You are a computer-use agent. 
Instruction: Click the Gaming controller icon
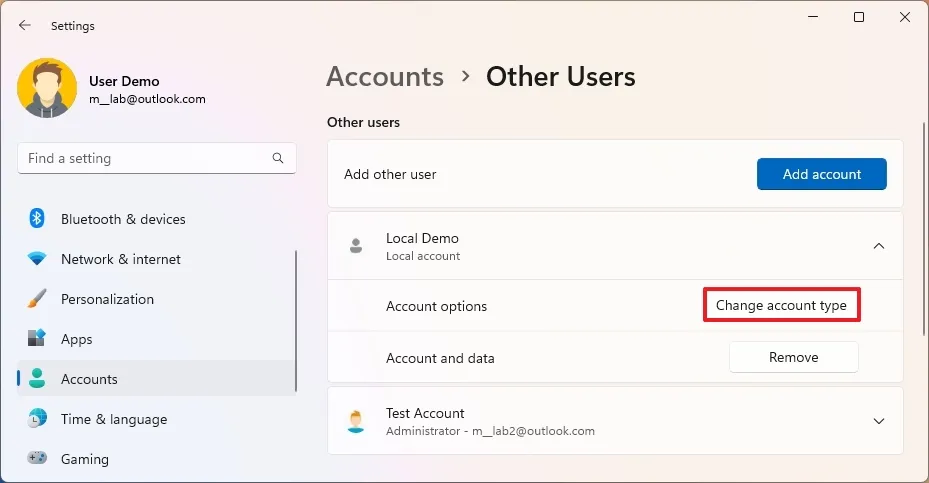(x=37, y=459)
